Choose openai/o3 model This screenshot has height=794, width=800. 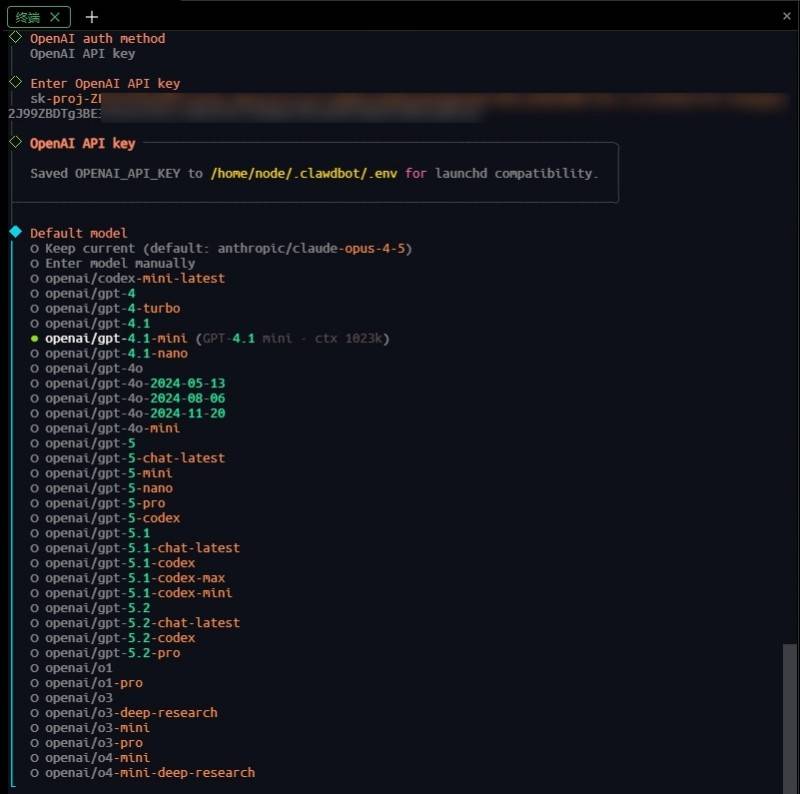coord(71,698)
